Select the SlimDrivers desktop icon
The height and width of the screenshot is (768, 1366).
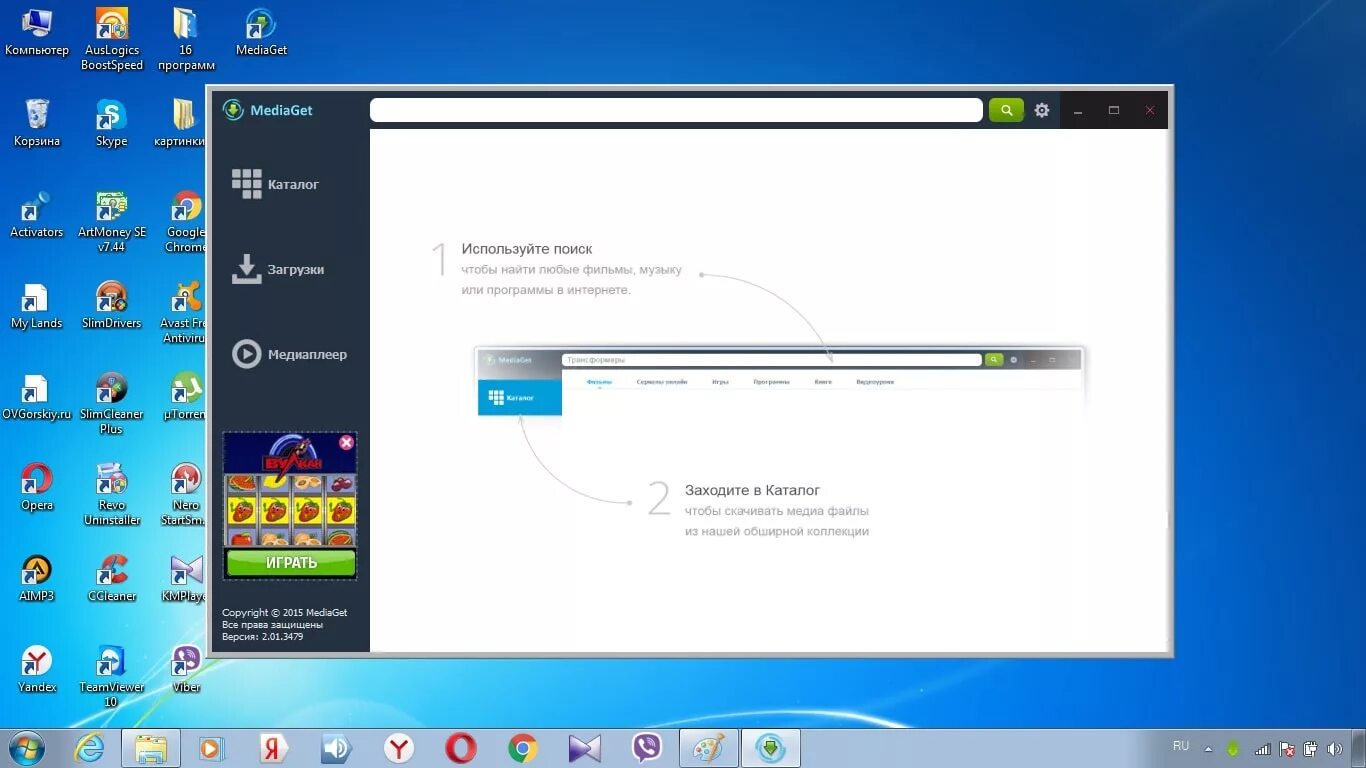[x=112, y=306]
